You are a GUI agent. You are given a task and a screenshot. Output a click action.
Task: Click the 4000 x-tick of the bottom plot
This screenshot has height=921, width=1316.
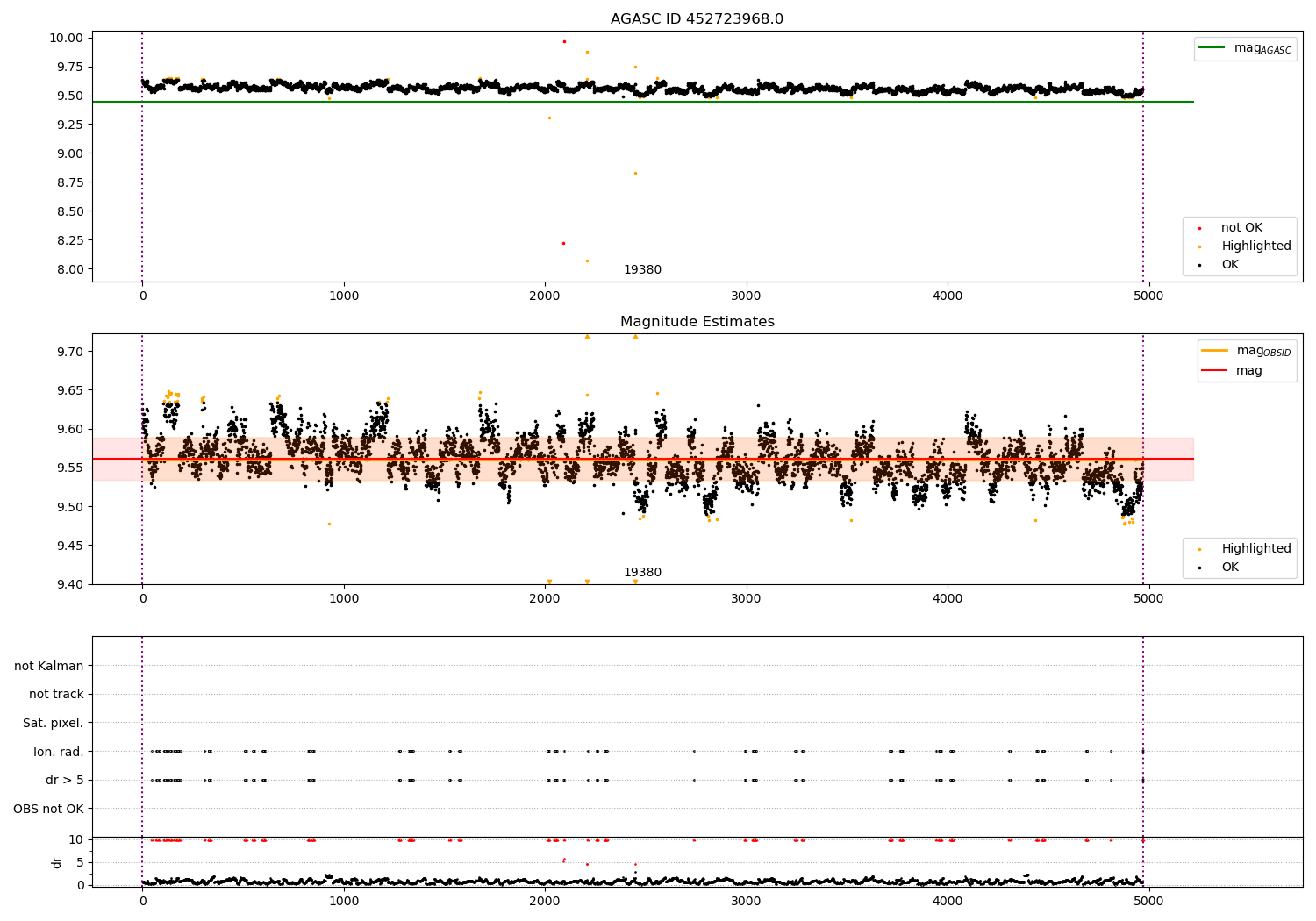pos(948,902)
